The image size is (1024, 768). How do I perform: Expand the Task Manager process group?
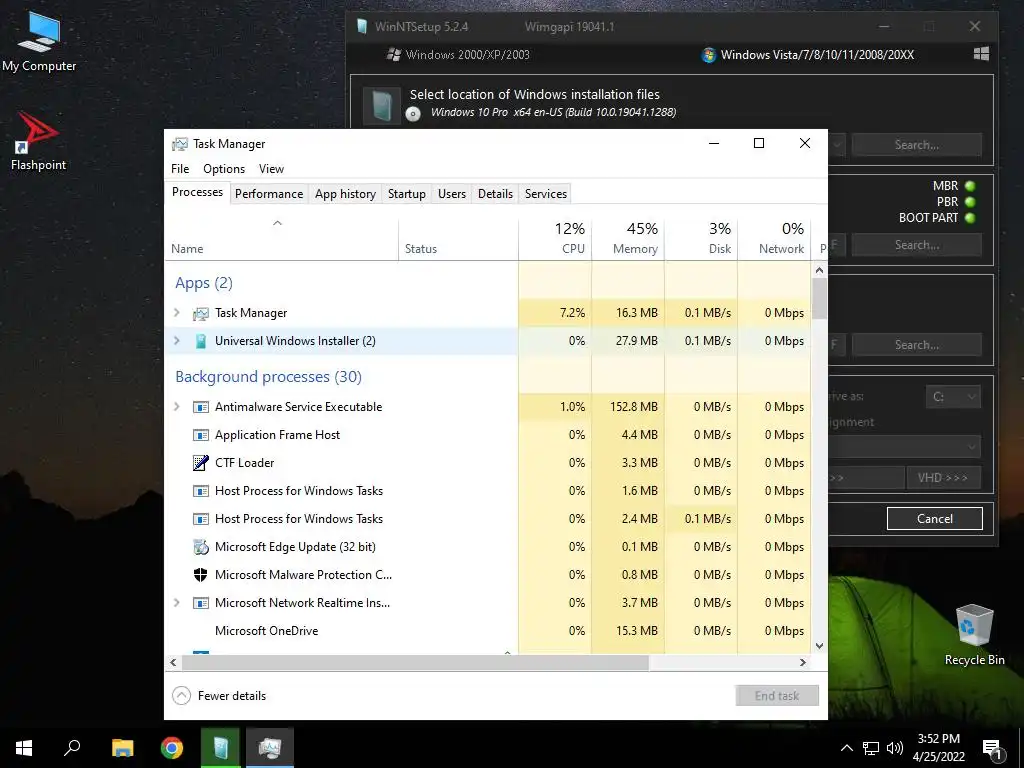coord(176,313)
